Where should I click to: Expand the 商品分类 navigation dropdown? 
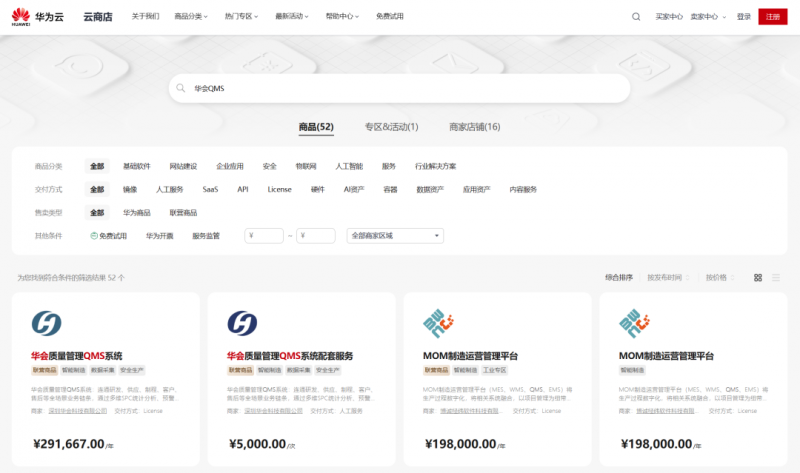(x=191, y=16)
